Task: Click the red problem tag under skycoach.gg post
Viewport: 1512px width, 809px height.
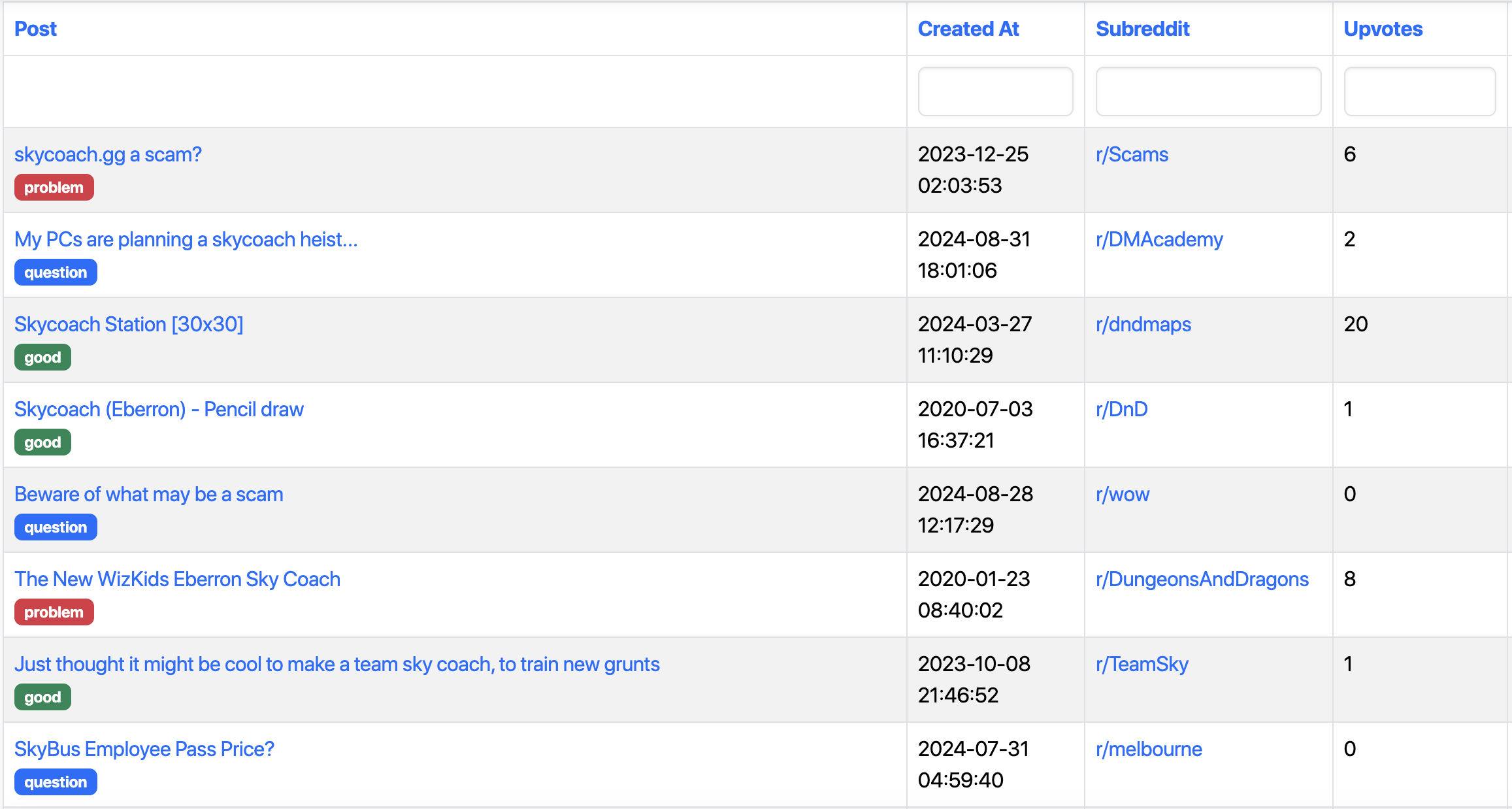Action: (54, 188)
